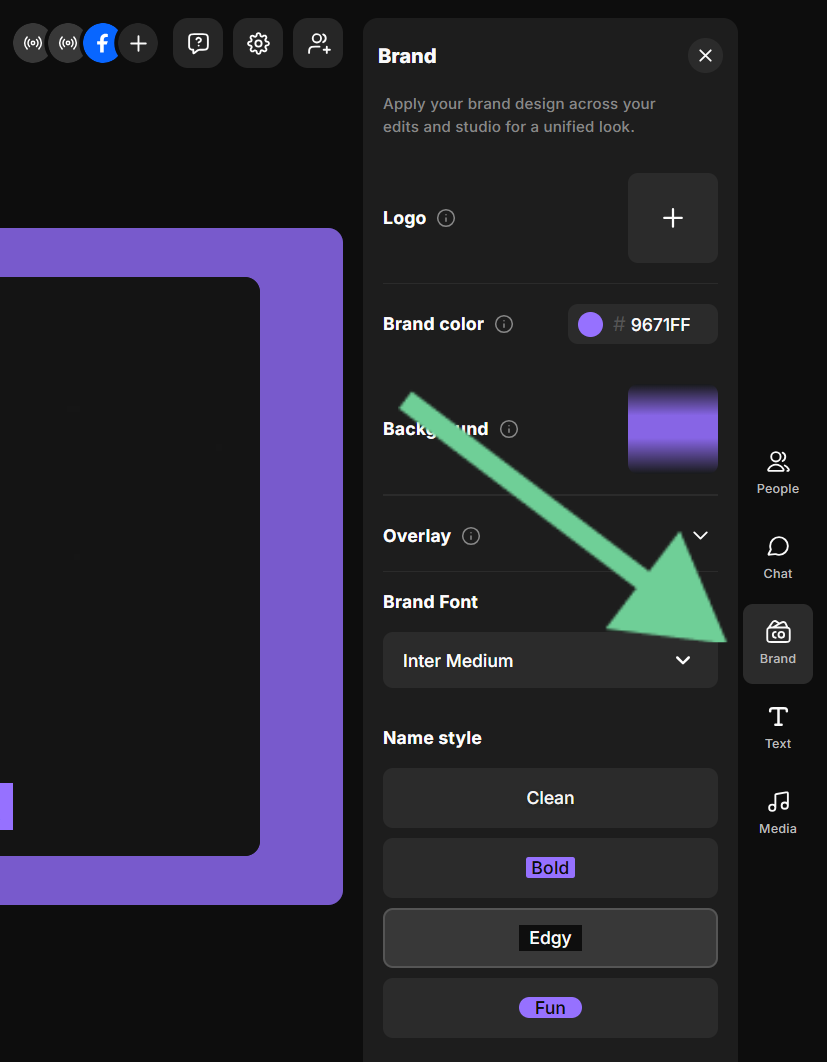Open studio settings gear
Viewport: 827px width, 1062px height.
[258, 43]
